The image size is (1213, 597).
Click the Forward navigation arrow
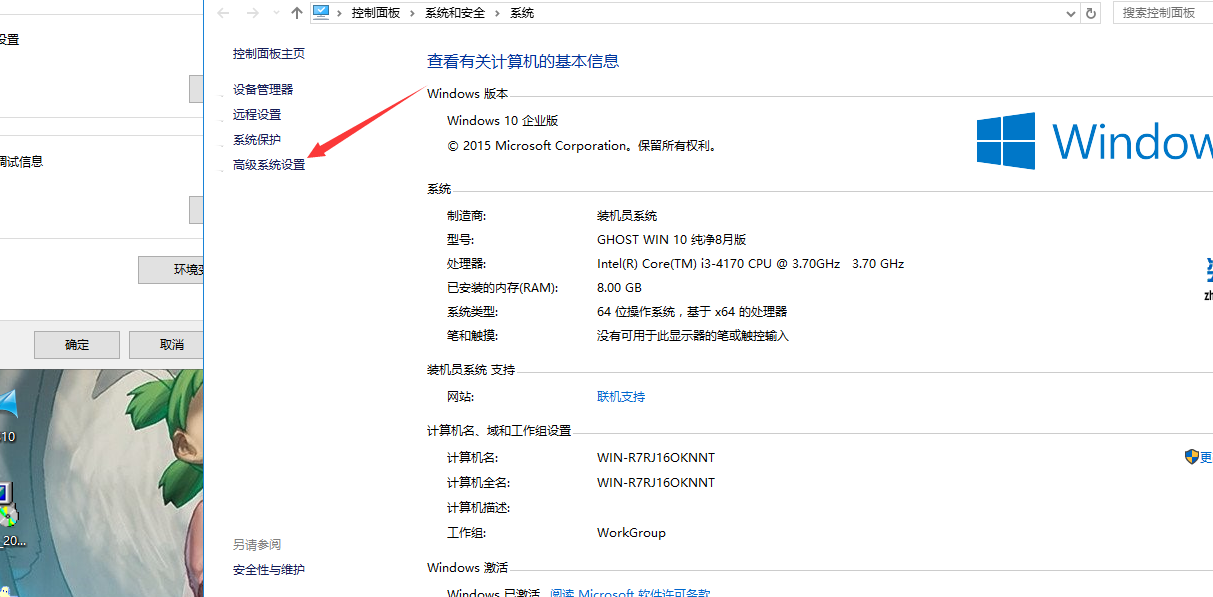coord(253,13)
